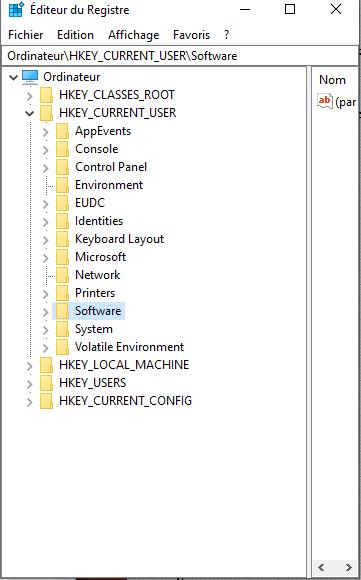361x580 pixels.
Task: Click the ab string value icon
Action: click(x=325, y=101)
